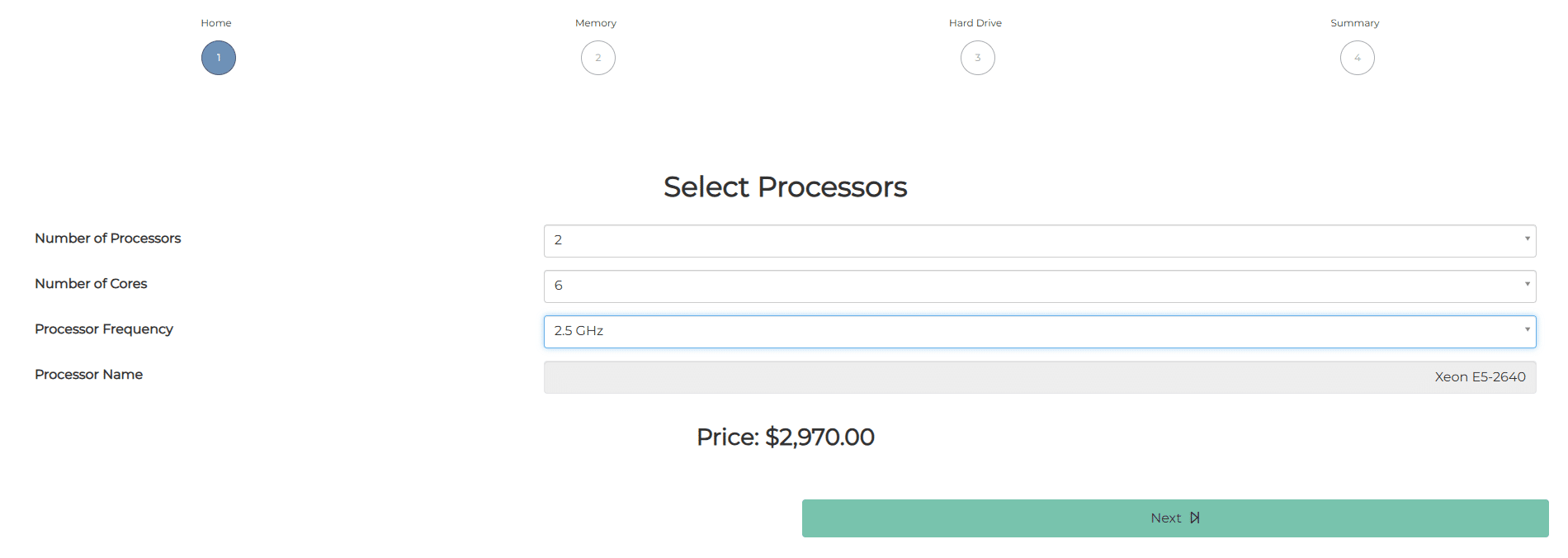Click the price text showing $2,970.00

click(786, 437)
